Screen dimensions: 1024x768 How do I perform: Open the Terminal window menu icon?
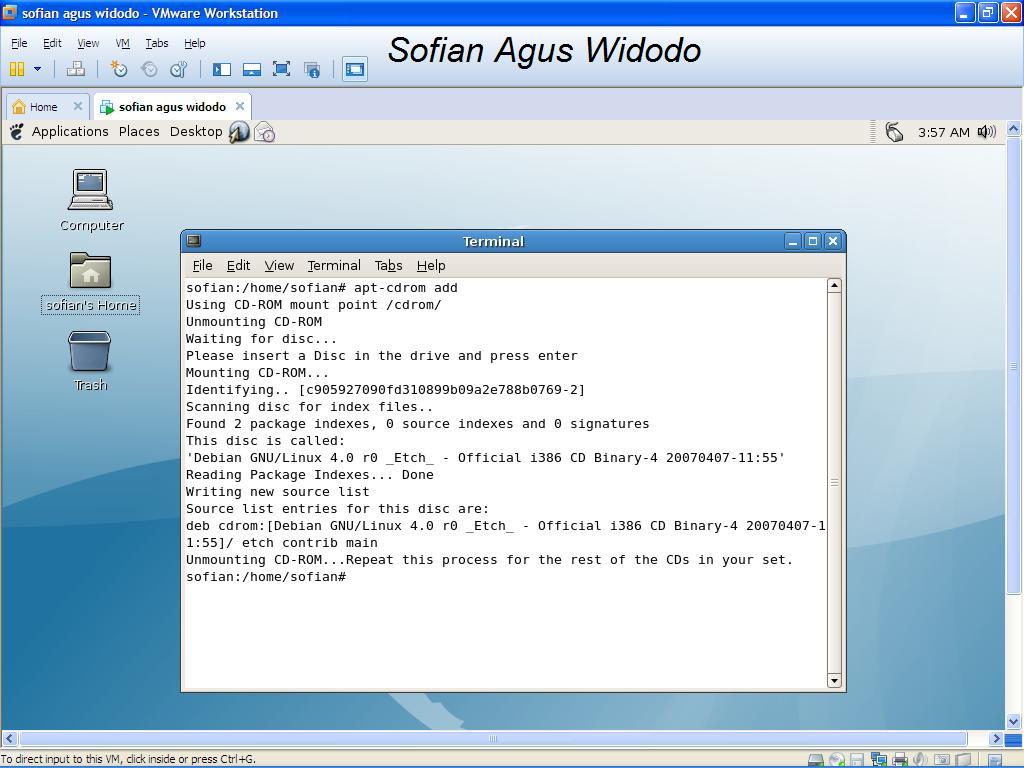pyautogui.click(x=194, y=241)
